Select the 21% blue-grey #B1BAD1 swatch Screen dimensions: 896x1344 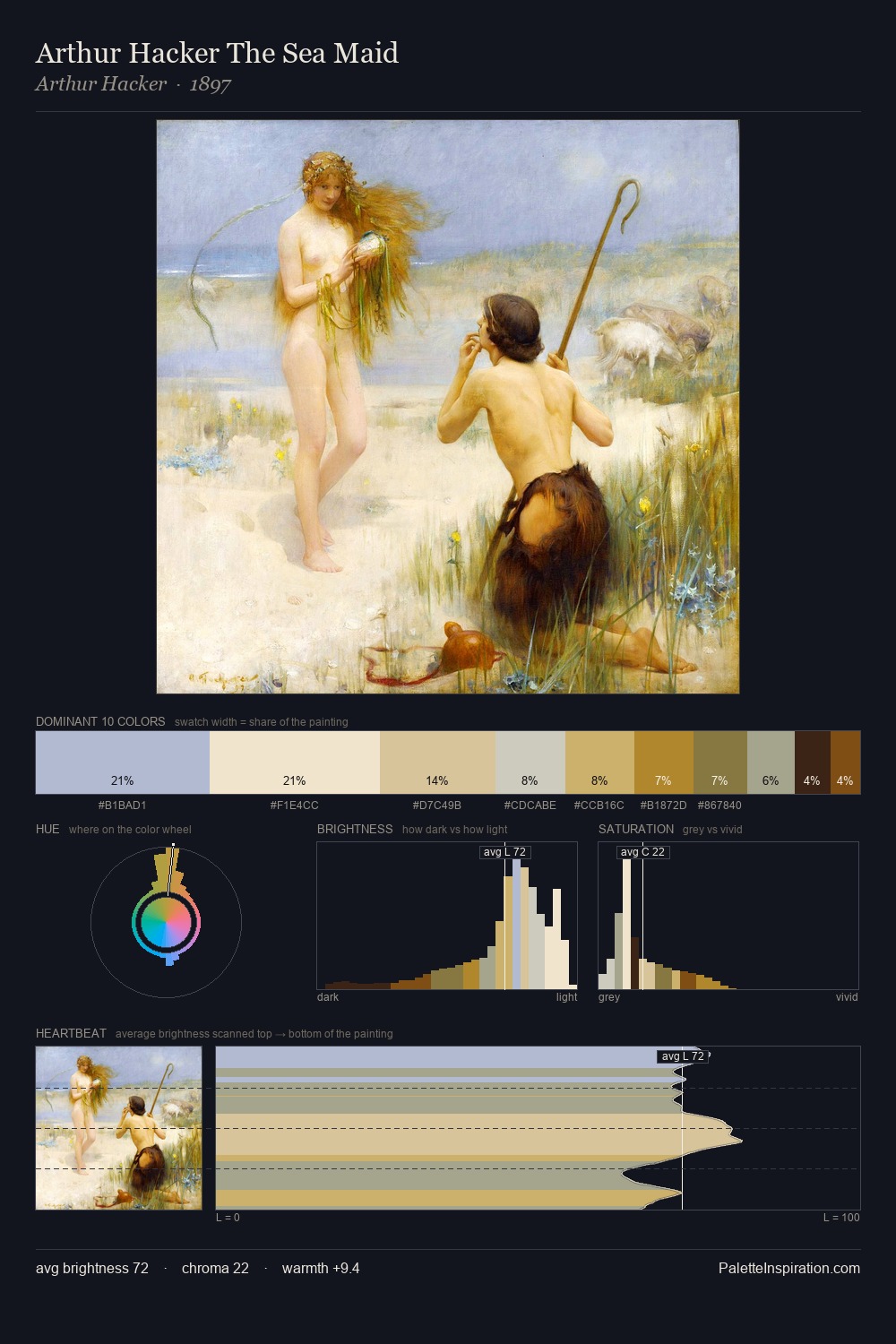click(x=123, y=762)
